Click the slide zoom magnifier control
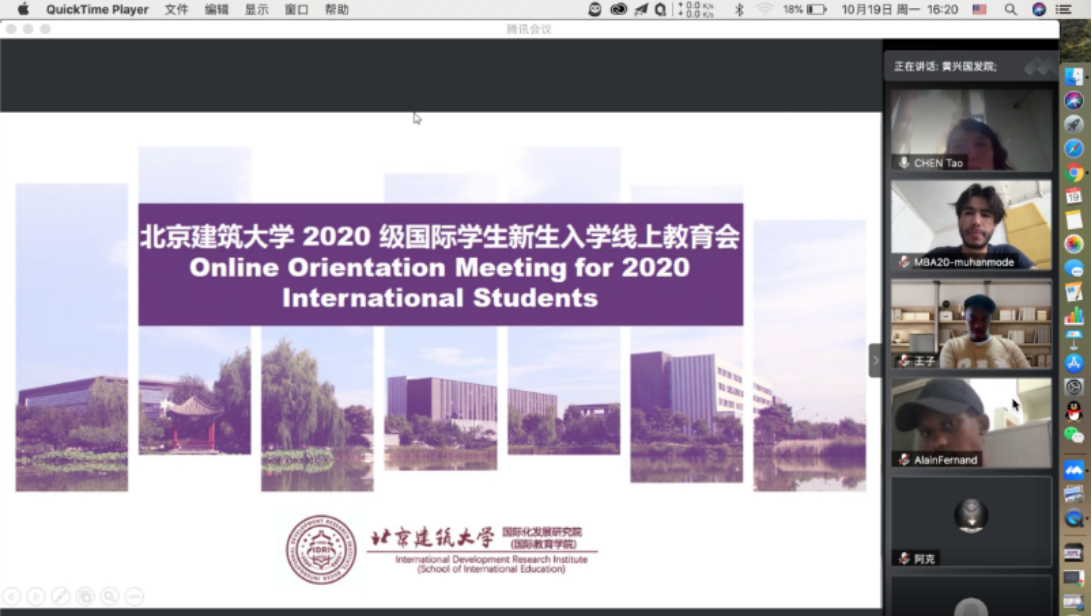The height and width of the screenshot is (616, 1092). pos(109,597)
